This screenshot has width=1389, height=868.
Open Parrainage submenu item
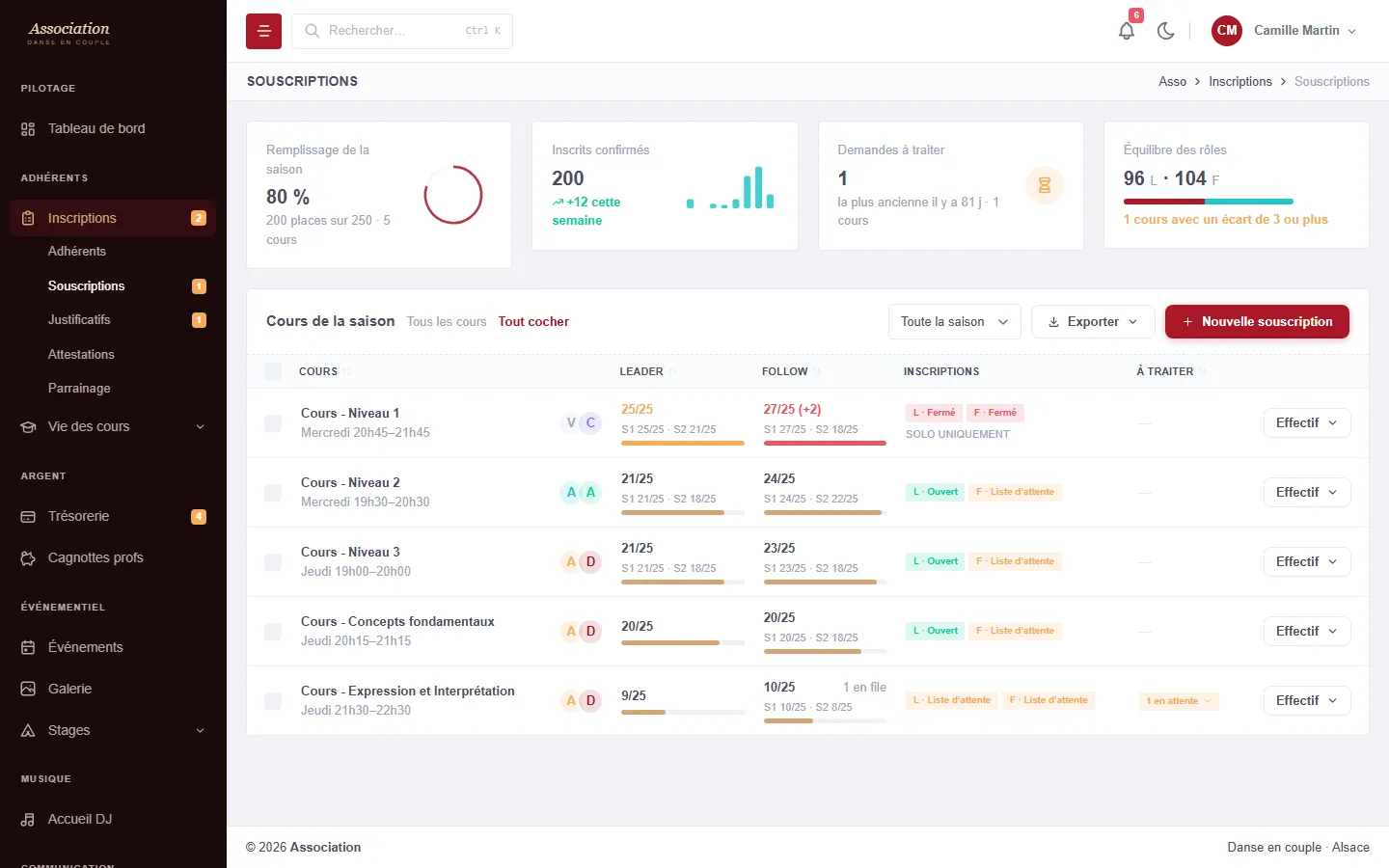79,389
